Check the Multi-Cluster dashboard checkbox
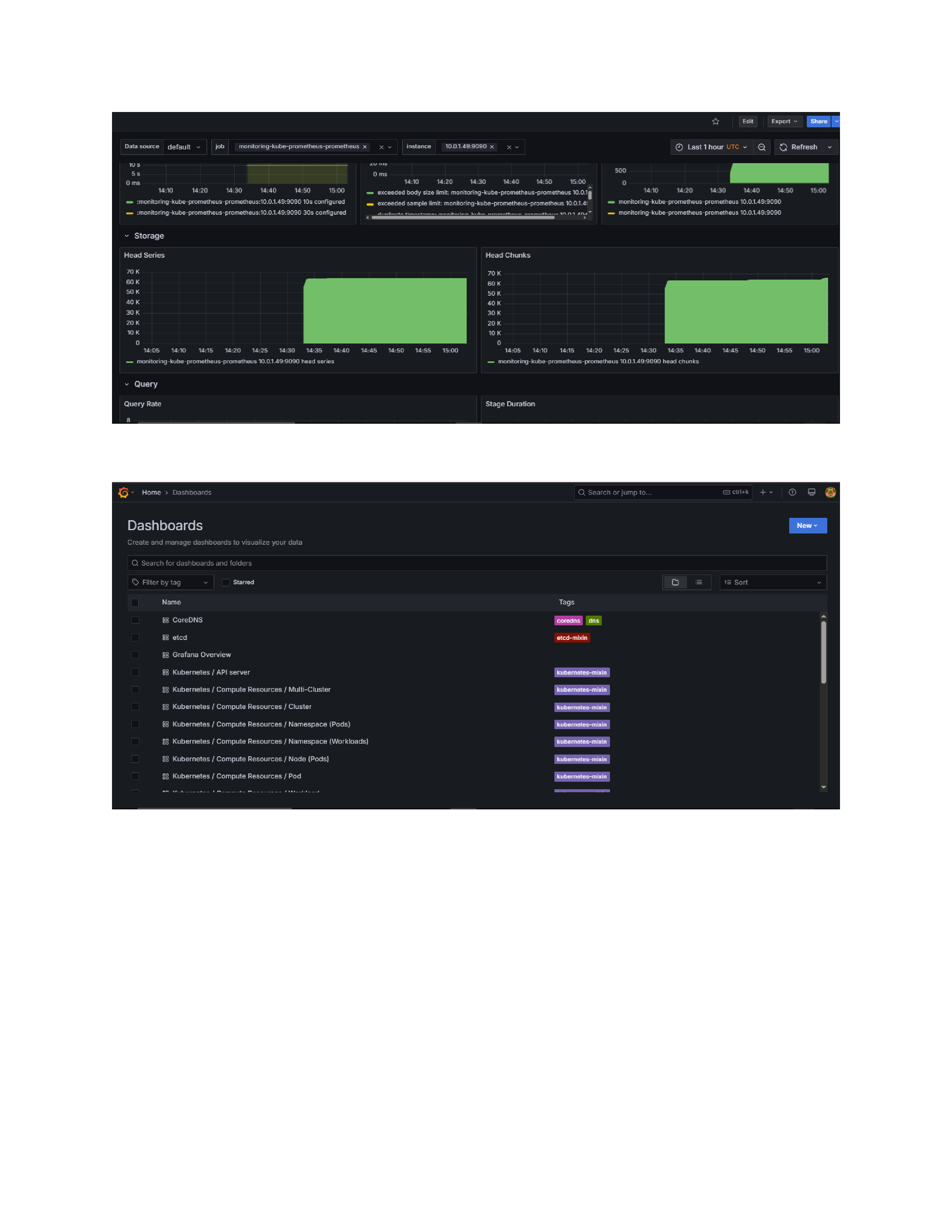This screenshot has height=1232, width=952. [x=135, y=690]
